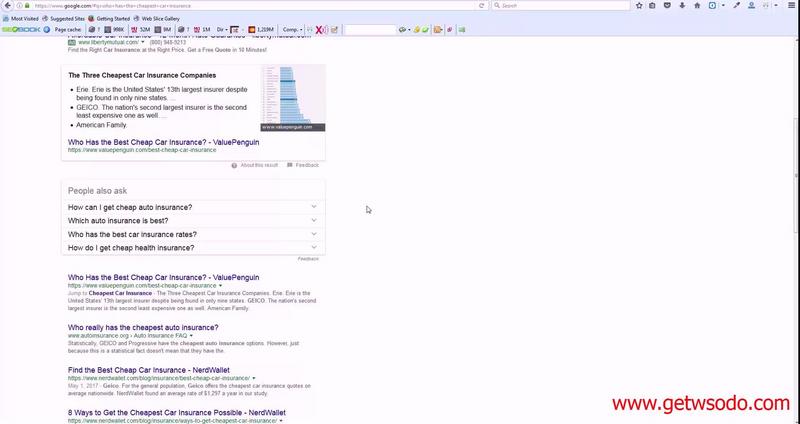This screenshot has width=800, height=424.
Task: Click the orange folder icon in SEO toolbar
Action: click(x=437, y=30)
